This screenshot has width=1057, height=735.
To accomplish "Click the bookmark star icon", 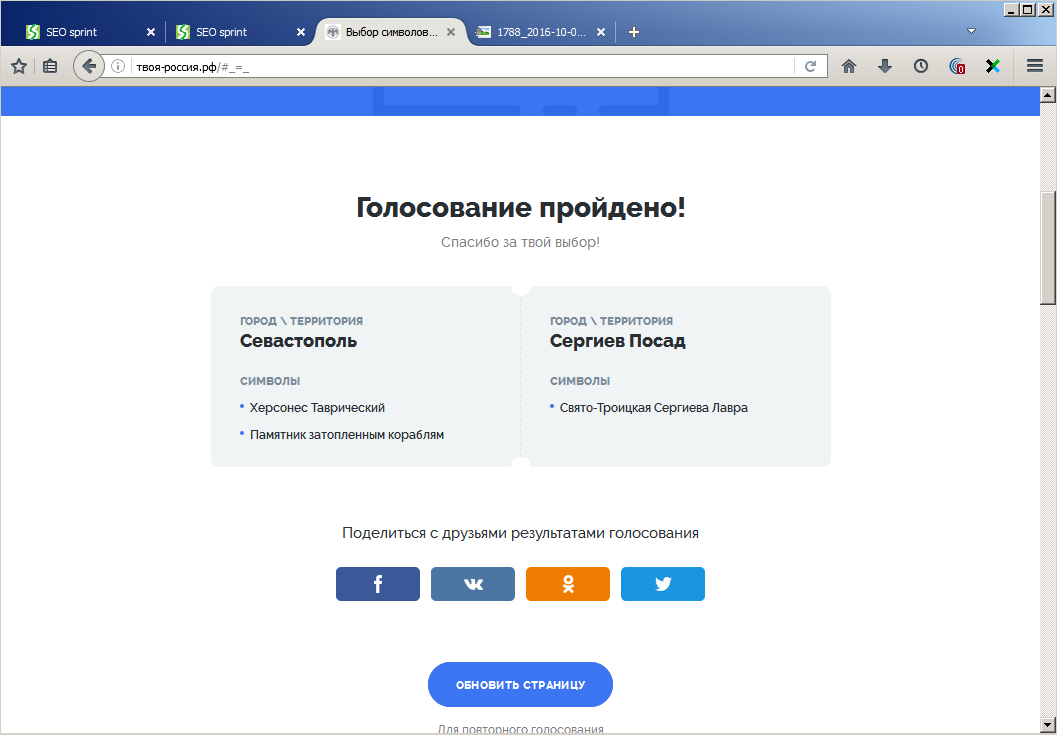I will pyautogui.click(x=19, y=66).
